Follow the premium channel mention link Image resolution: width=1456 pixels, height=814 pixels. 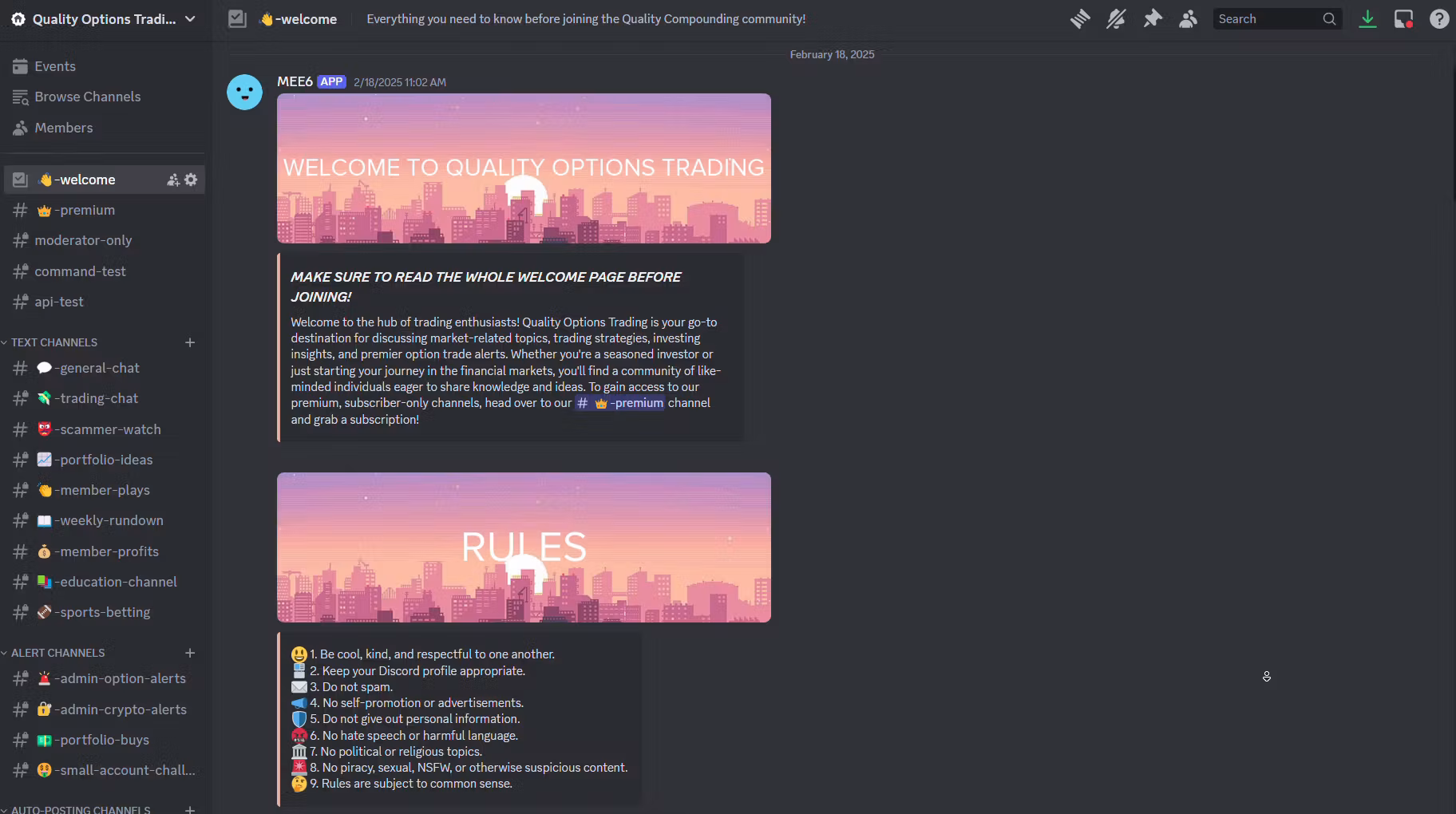[620, 403]
